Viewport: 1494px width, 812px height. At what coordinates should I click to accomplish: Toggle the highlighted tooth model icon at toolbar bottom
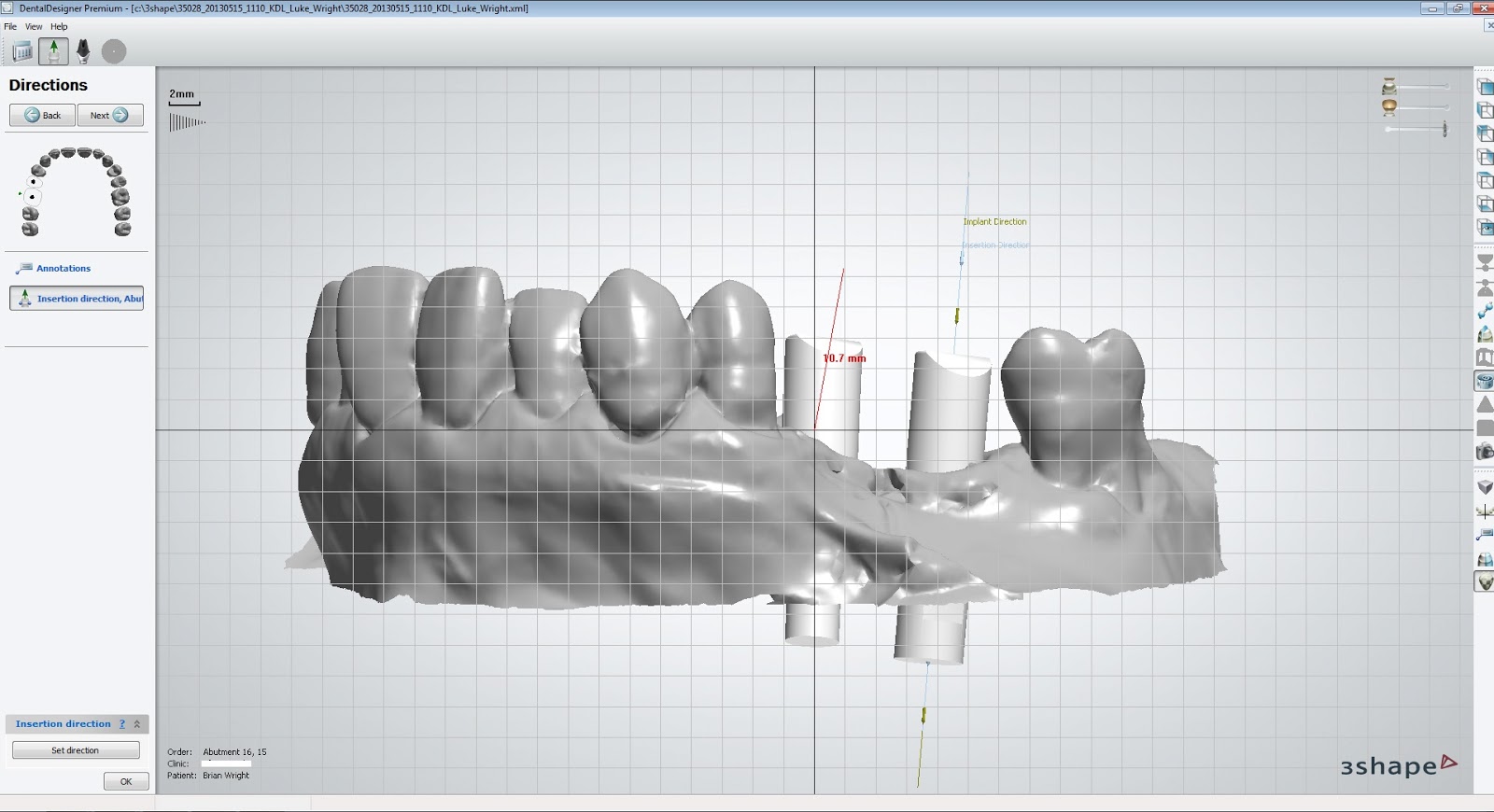pos(1485,582)
